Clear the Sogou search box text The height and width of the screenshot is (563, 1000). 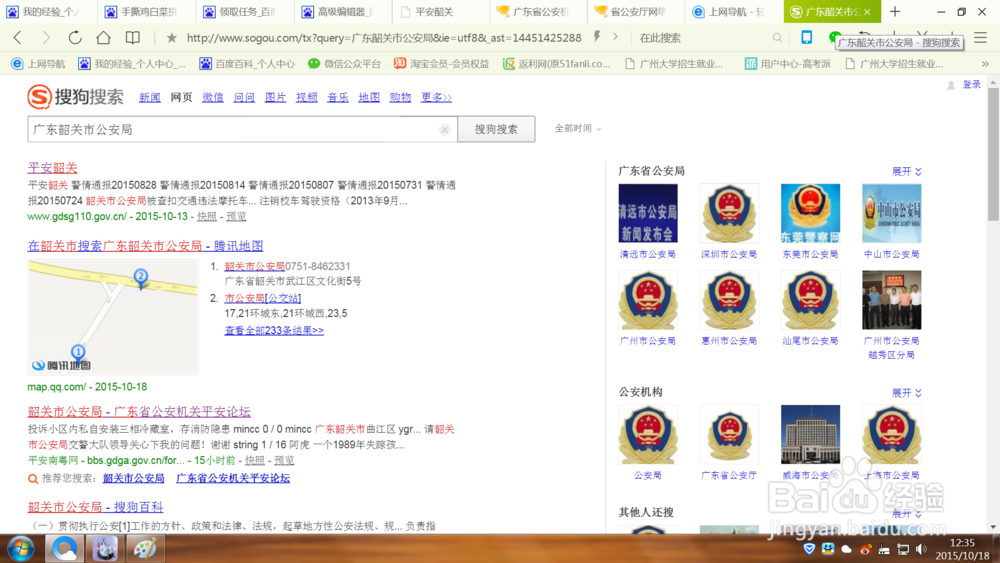(445, 129)
